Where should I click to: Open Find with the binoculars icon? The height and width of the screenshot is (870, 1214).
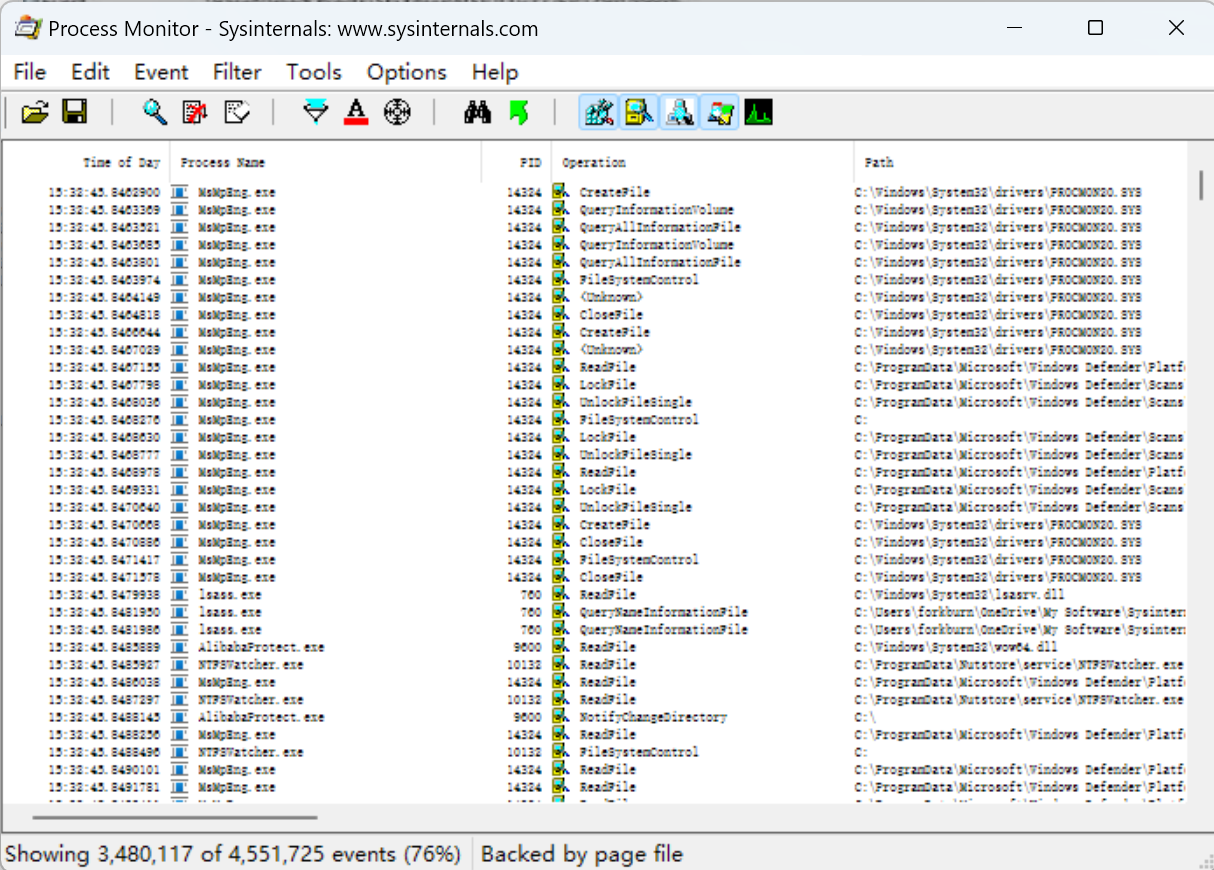[477, 112]
